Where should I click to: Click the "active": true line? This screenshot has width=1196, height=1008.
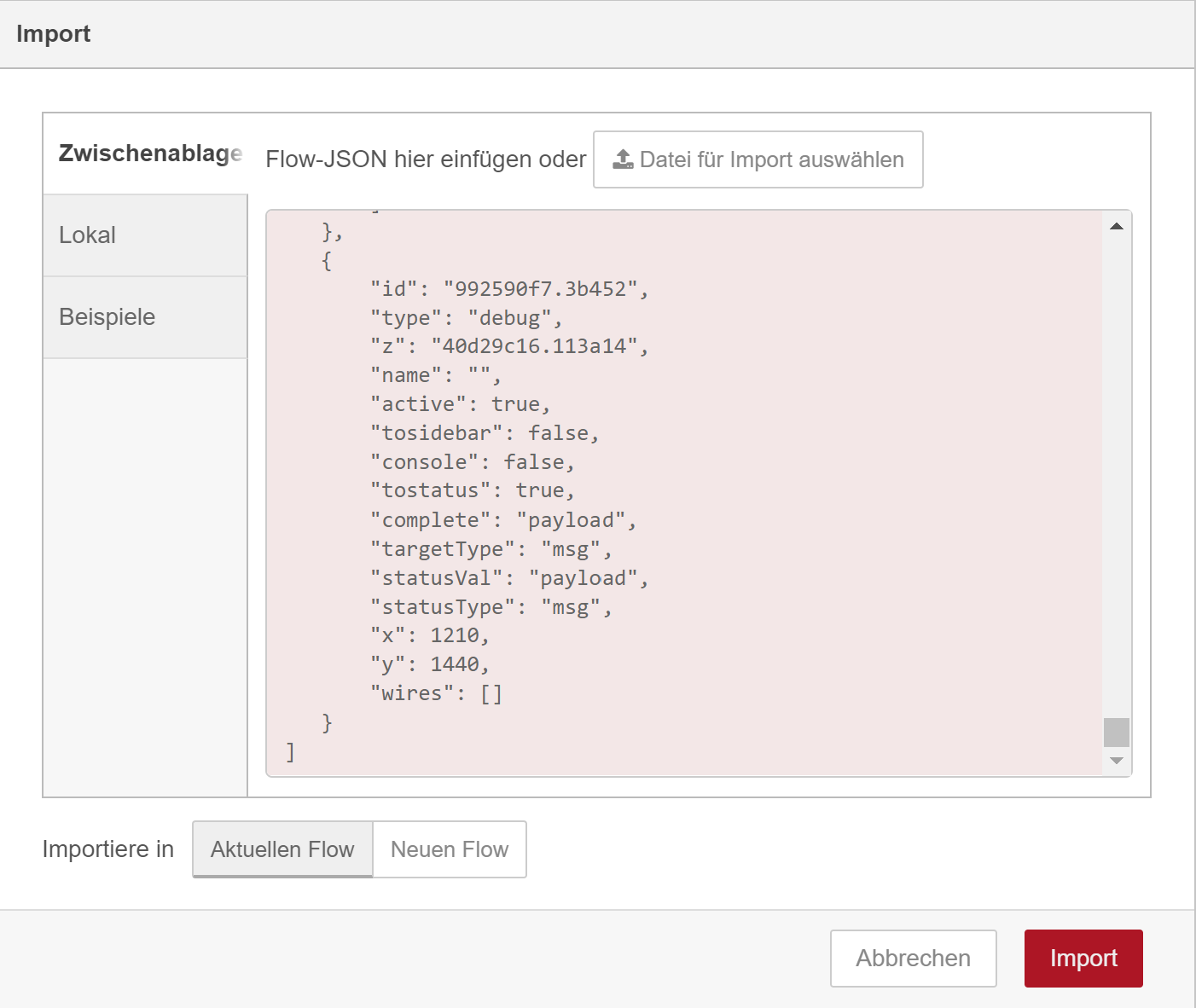(461, 404)
